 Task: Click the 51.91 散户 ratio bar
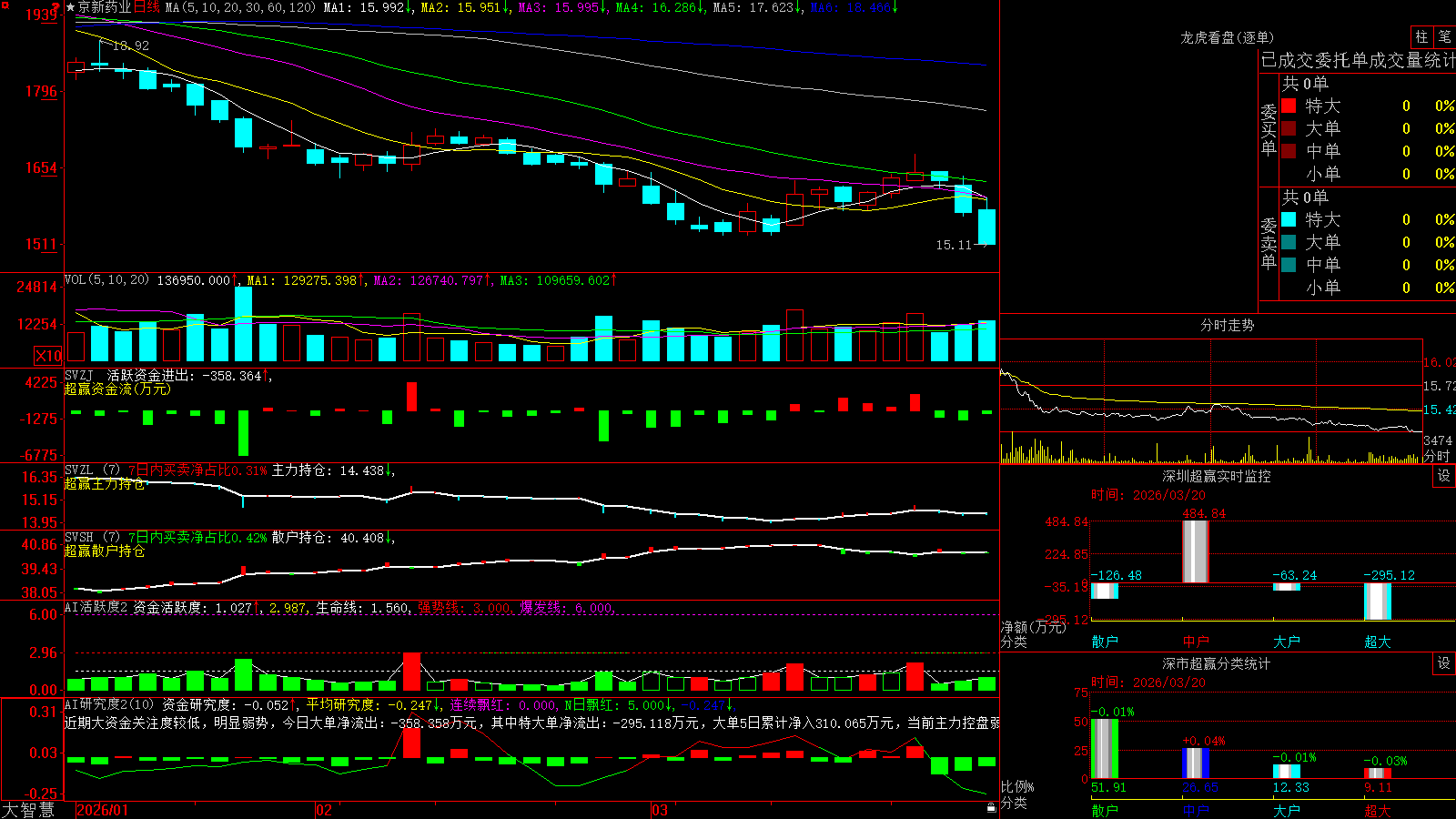(1105, 748)
